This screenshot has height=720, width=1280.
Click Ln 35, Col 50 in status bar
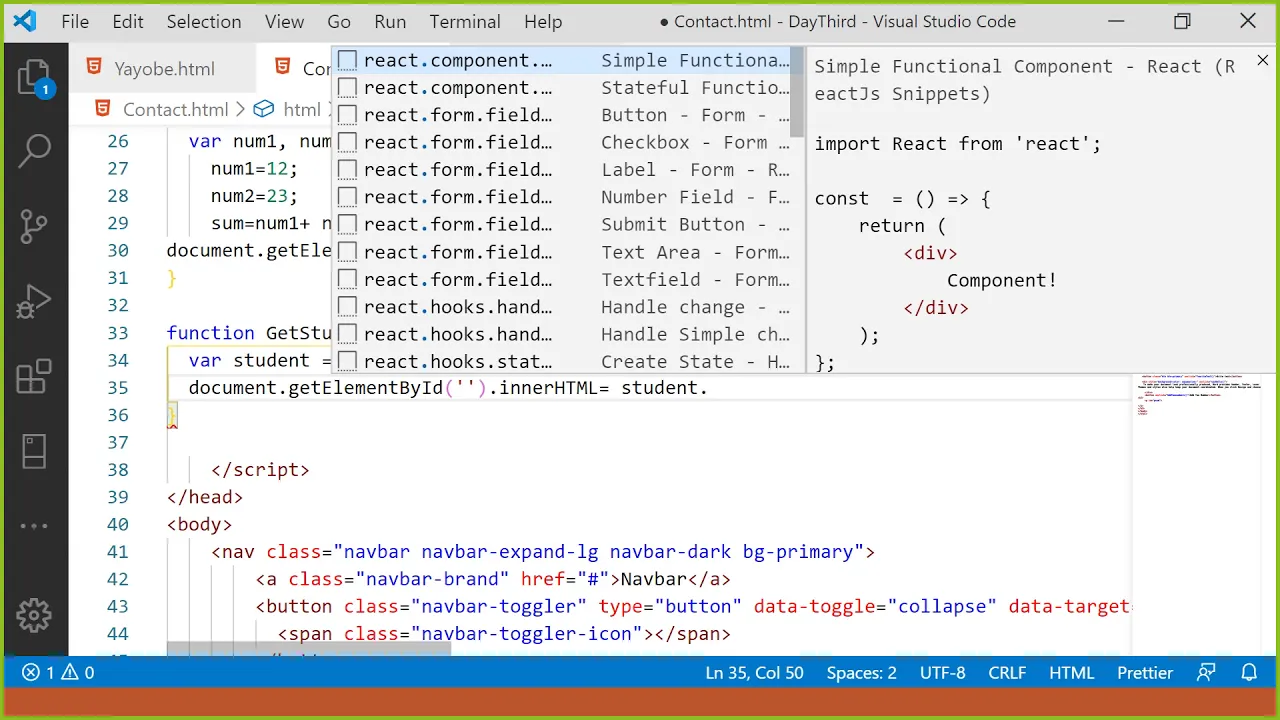[x=754, y=673]
